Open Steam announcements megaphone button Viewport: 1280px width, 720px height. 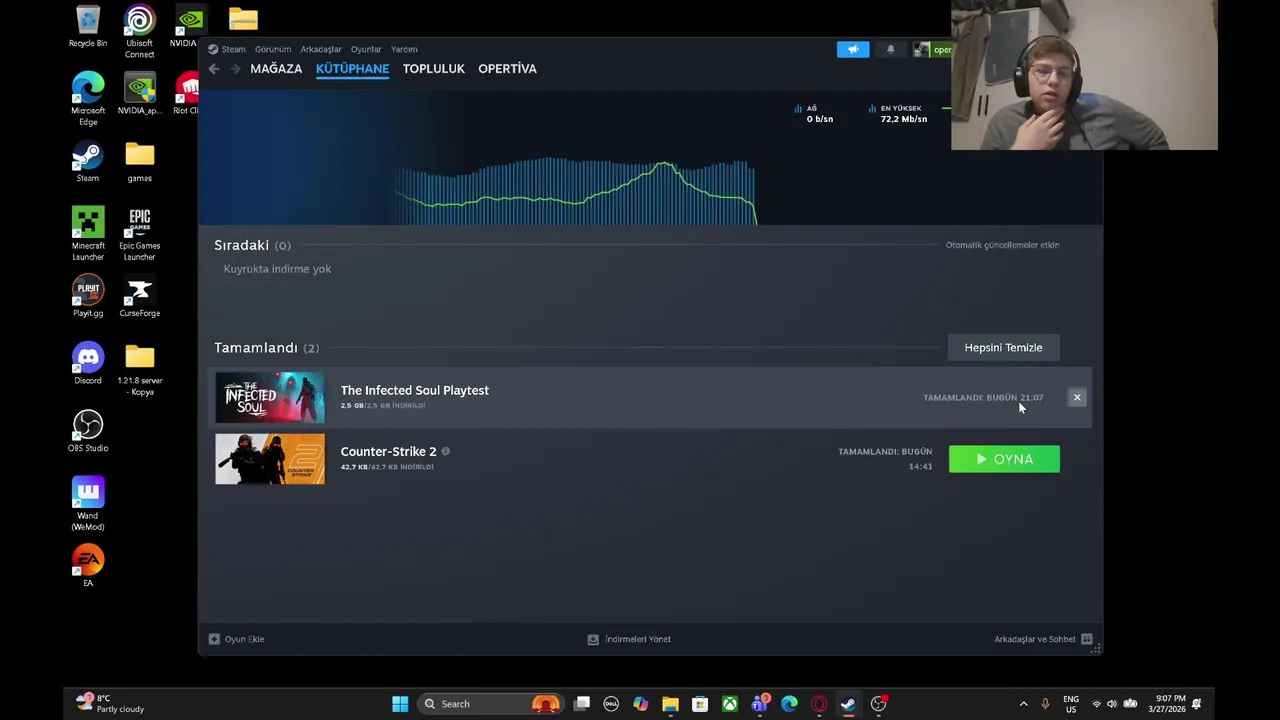(853, 50)
